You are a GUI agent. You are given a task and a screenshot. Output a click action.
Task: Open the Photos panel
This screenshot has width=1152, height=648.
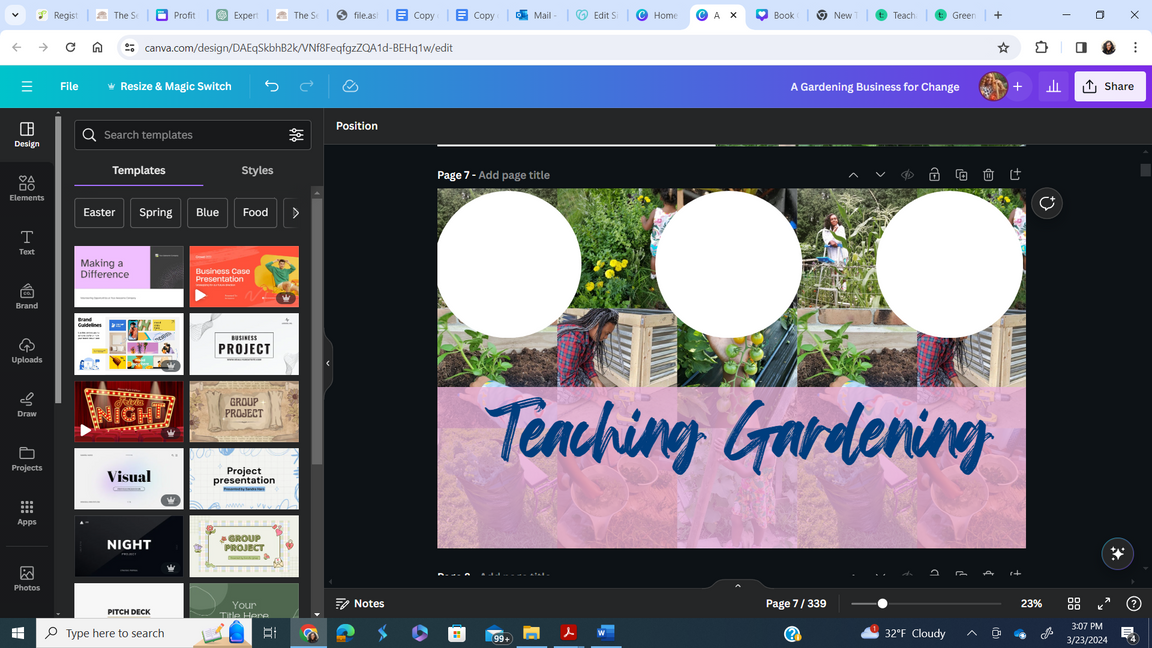click(x=26, y=578)
